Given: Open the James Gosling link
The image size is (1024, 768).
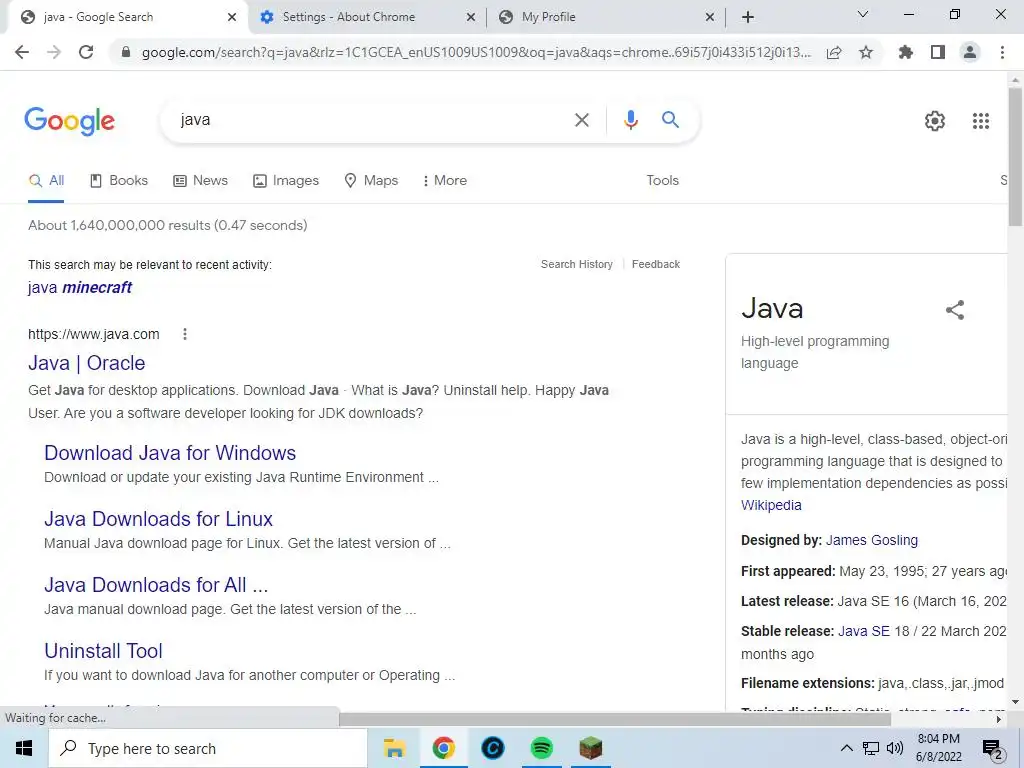Looking at the screenshot, I should point(872,540).
